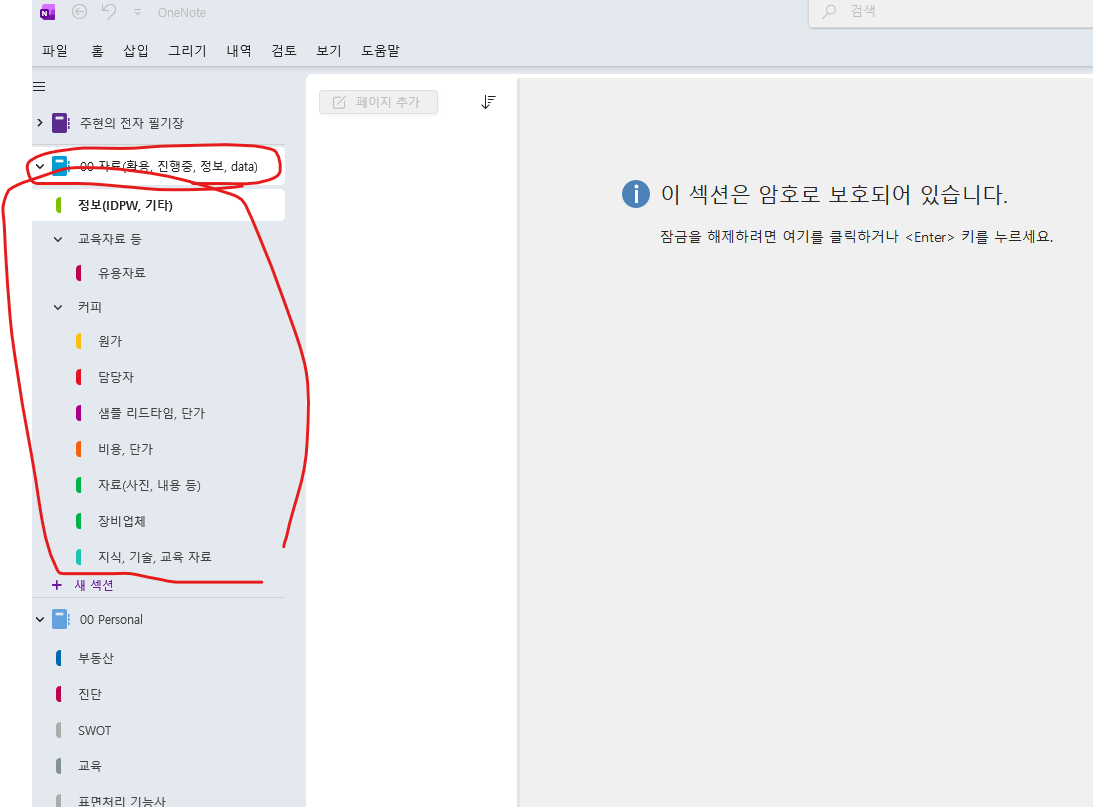Image resolution: width=1093 pixels, height=807 pixels.
Task: Open the page sort options icon
Action: tap(488, 102)
